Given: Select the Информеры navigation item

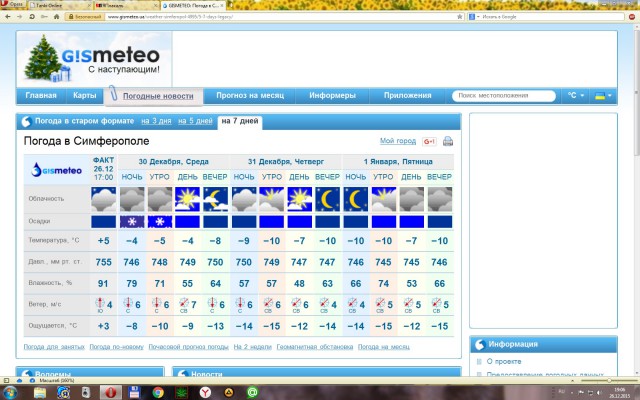Looking at the screenshot, I should [x=332, y=96].
